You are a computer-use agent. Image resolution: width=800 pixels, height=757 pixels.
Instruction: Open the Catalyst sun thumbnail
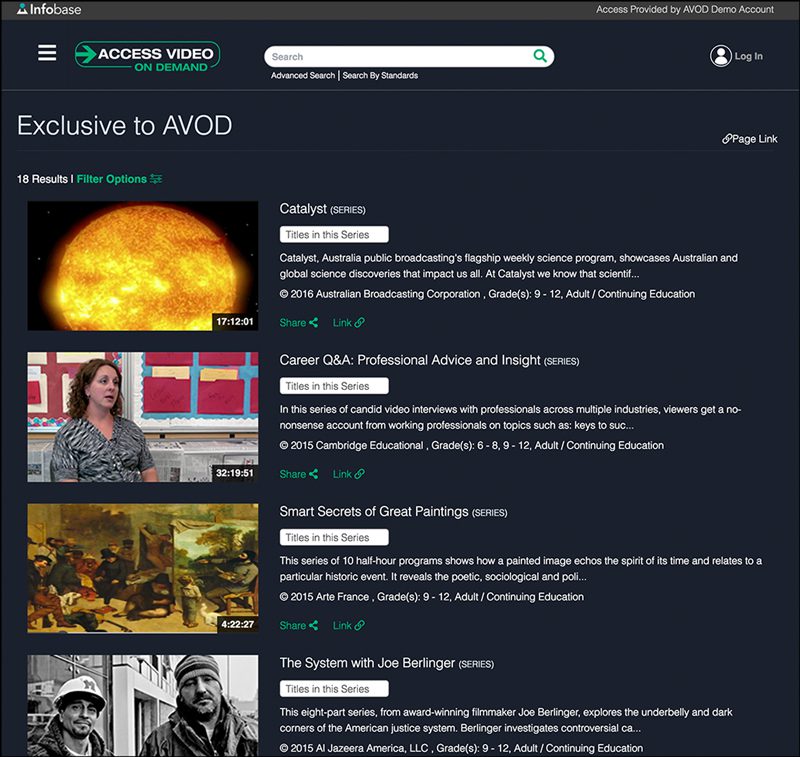coord(143,266)
